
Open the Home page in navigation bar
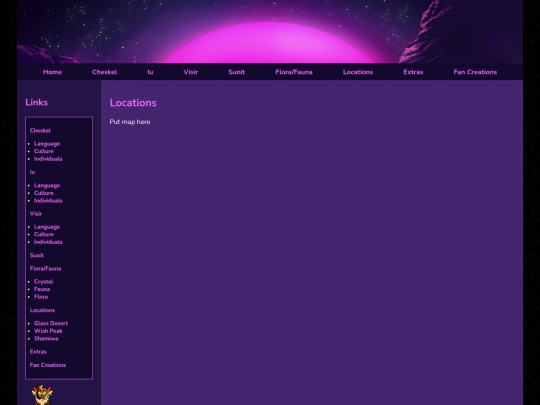(52, 72)
